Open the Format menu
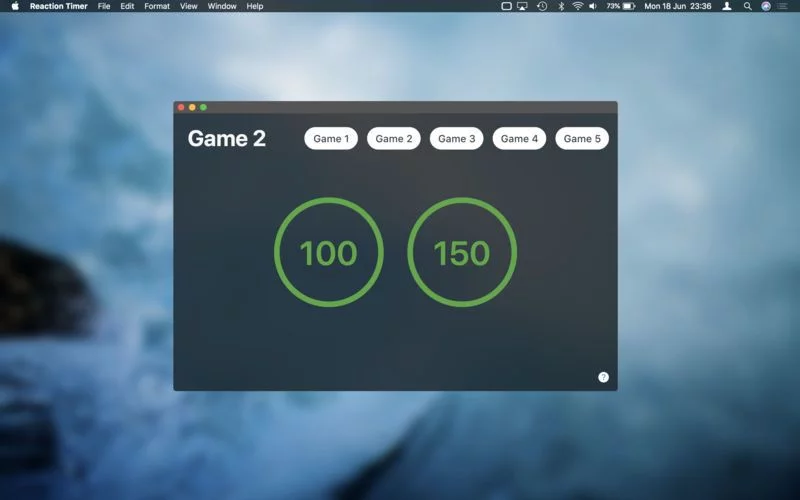The width and height of the screenshot is (800, 500). 157,6
